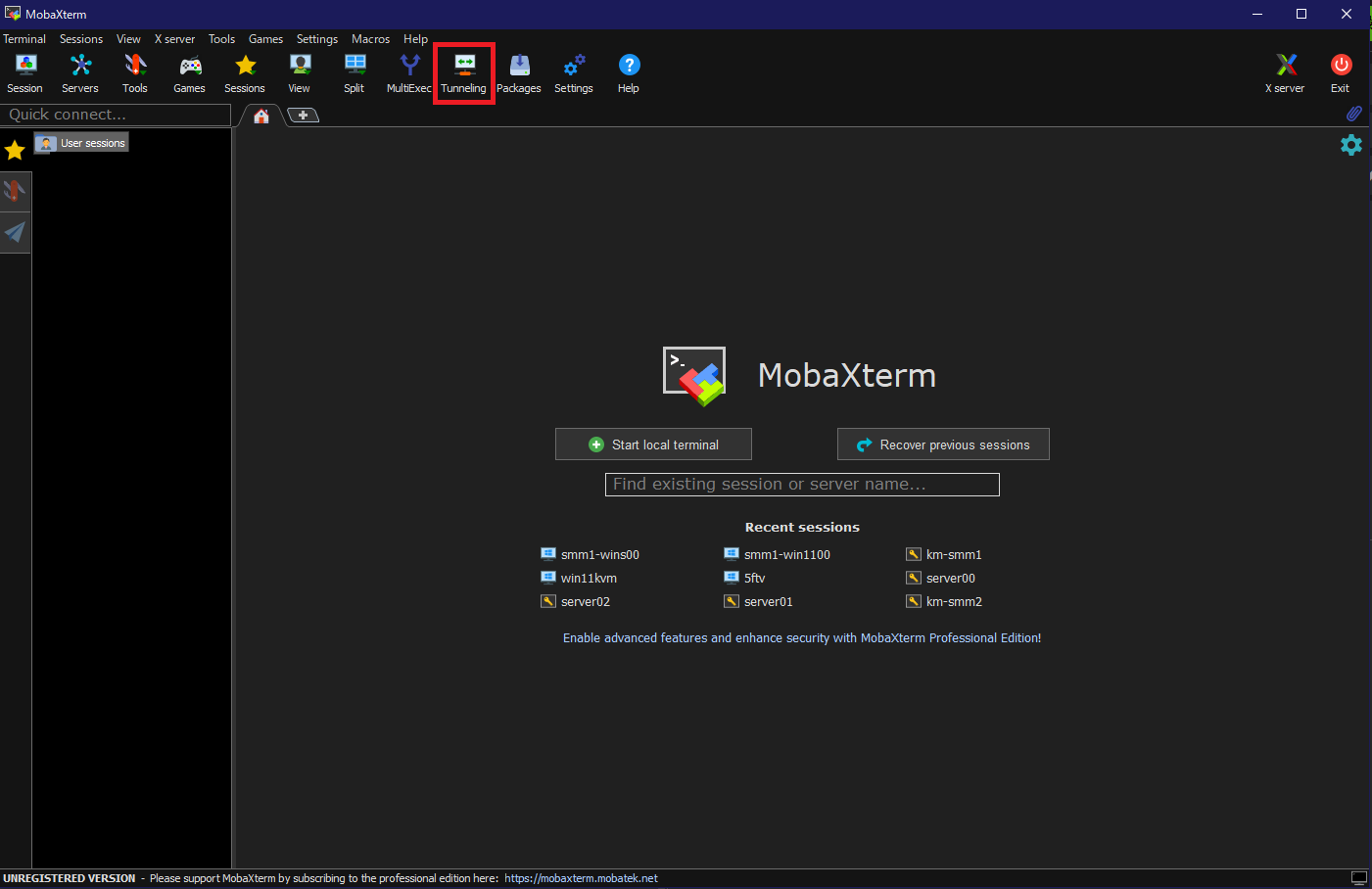This screenshot has height=889, width=1372.
Task: Toggle the User sessions sidebar view
Action: (x=80, y=142)
